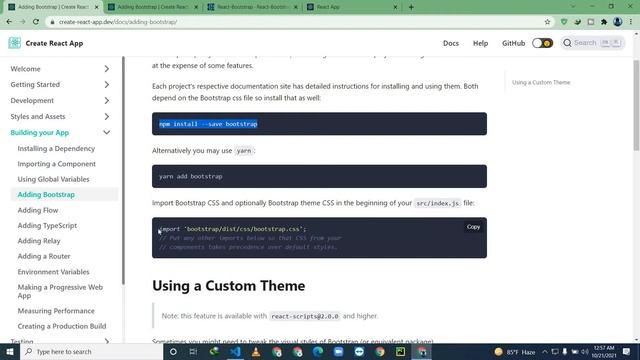Open Microsoft Edge from taskbar
This screenshot has width=640, height=360.
[x=318, y=351]
